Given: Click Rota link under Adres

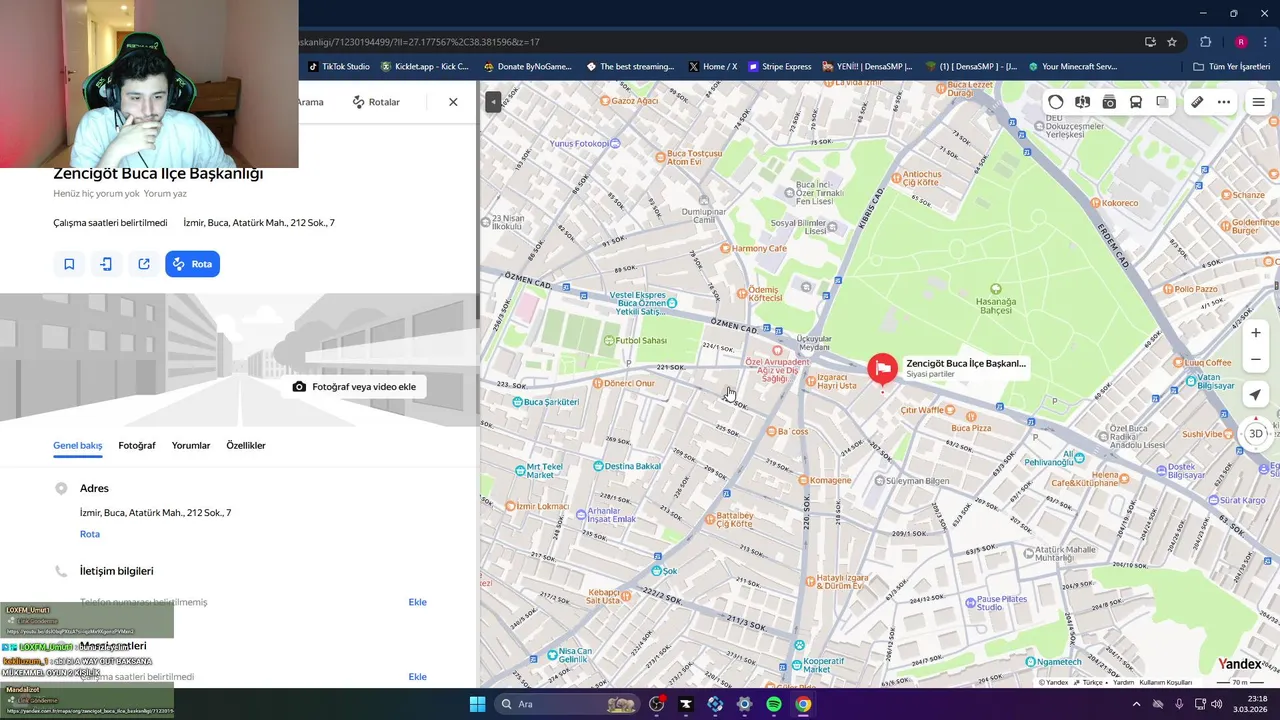Looking at the screenshot, I should pos(90,534).
